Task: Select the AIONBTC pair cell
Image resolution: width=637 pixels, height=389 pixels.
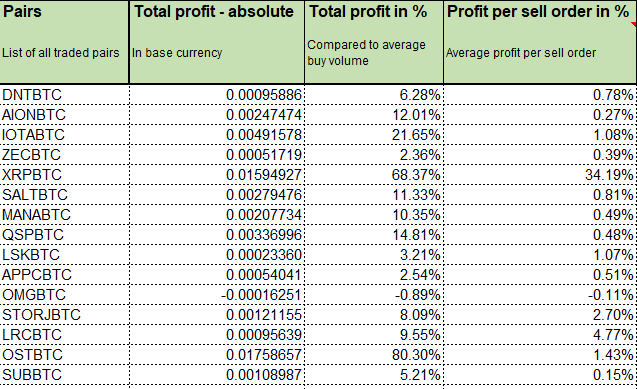Action: point(65,115)
